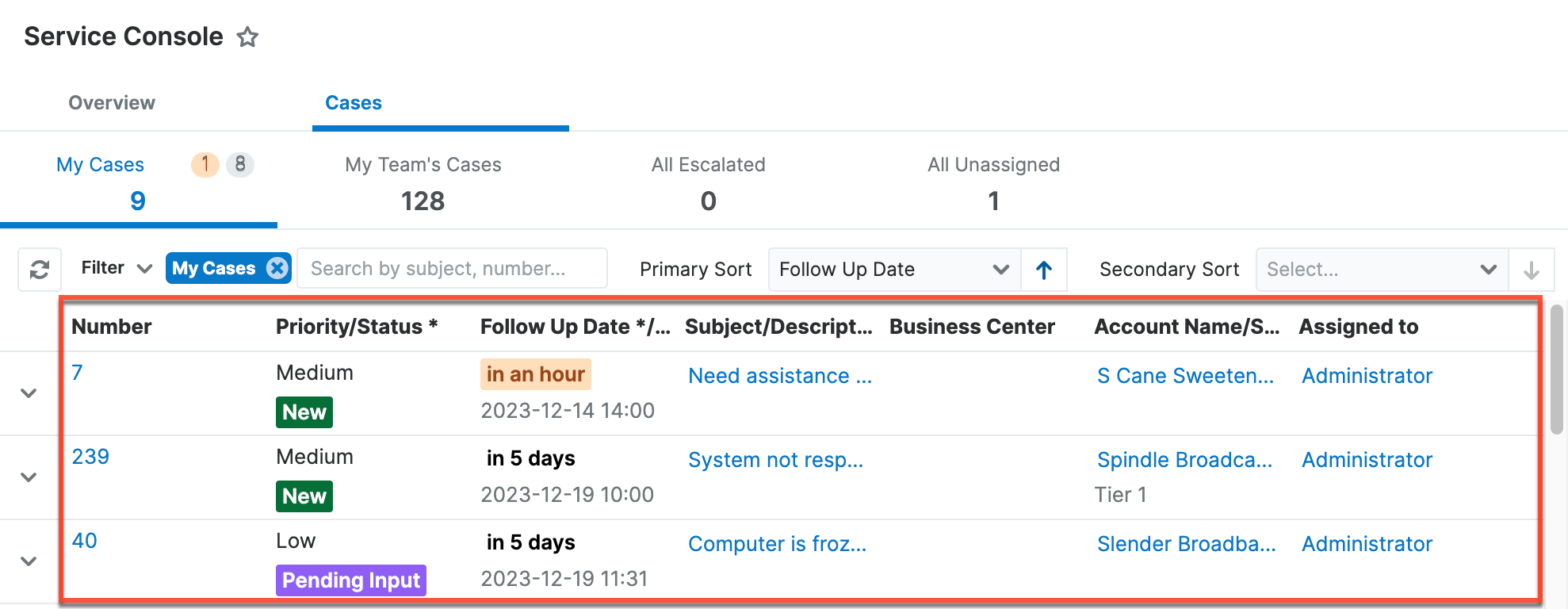This screenshot has width=1568, height=609.
Task: Open the Spindle Broadcast account link
Action: 1185,459
